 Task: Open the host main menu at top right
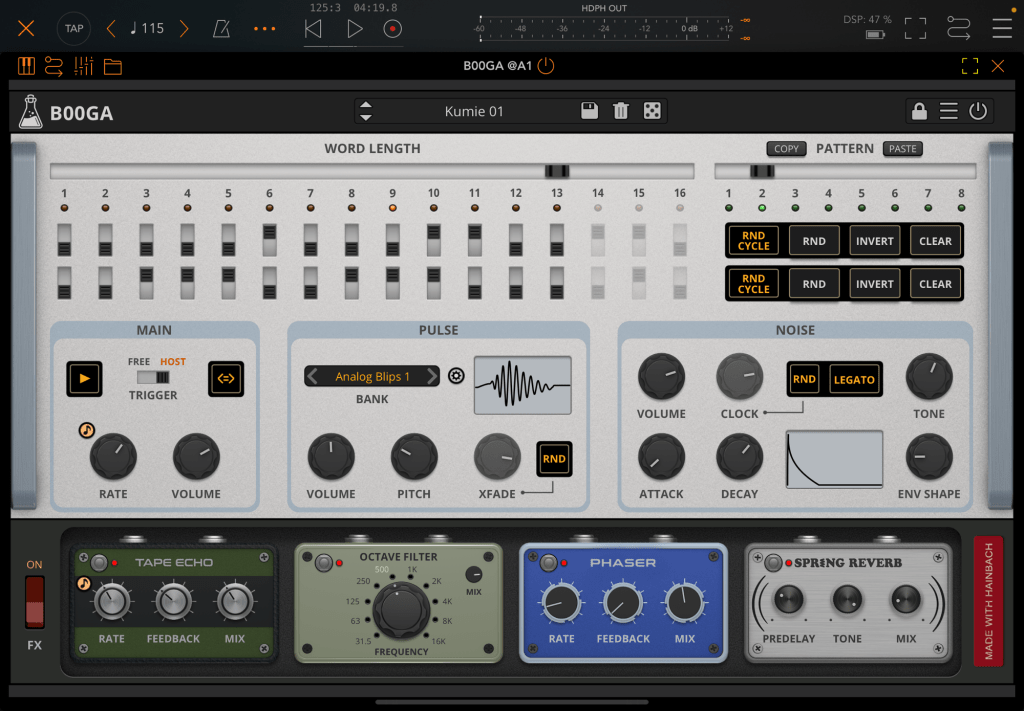coord(1001,28)
